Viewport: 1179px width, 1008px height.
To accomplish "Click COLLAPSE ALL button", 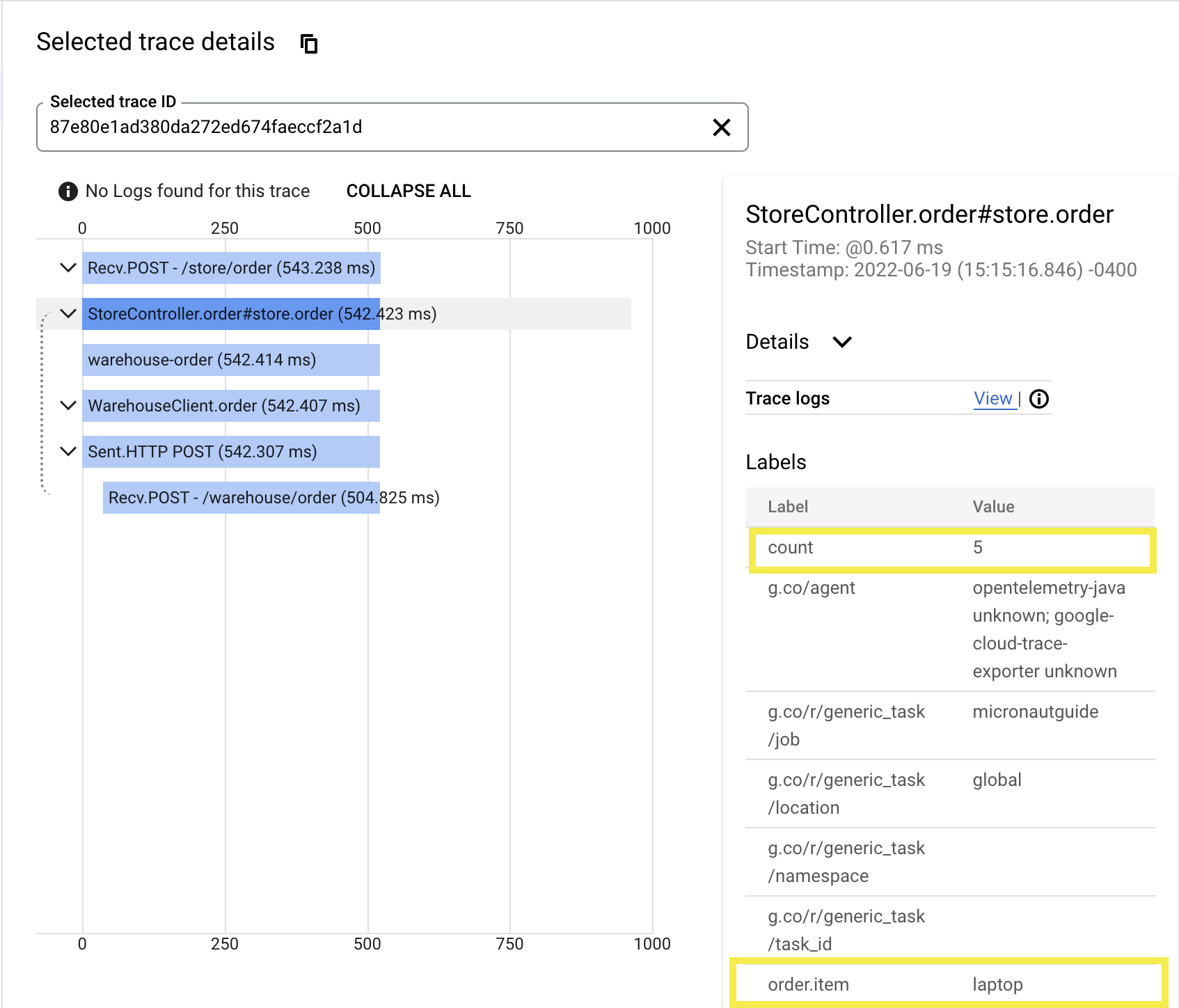I will 409,191.
